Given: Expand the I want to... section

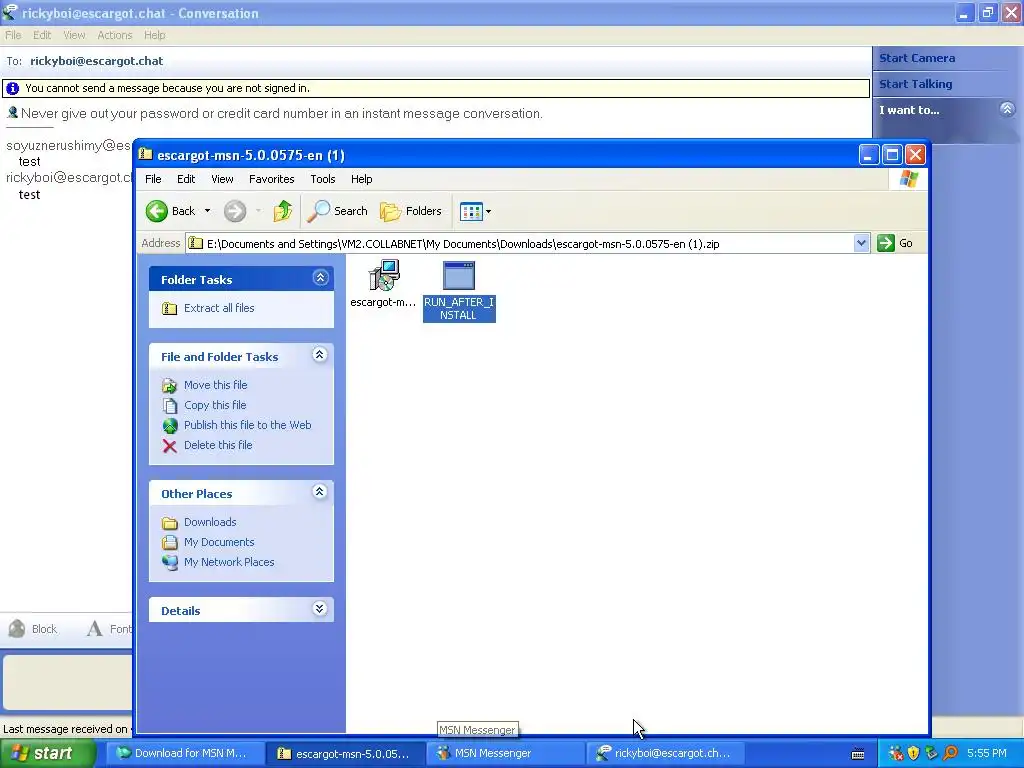Looking at the screenshot, I should (1007, 109).
